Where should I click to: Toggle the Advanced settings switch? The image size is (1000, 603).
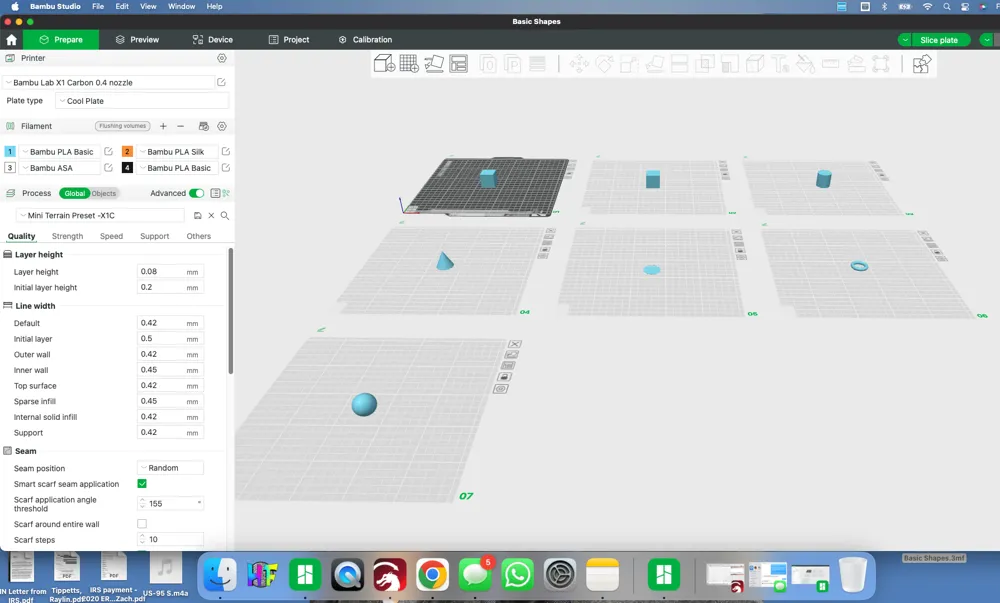click(x=196, y=193)
